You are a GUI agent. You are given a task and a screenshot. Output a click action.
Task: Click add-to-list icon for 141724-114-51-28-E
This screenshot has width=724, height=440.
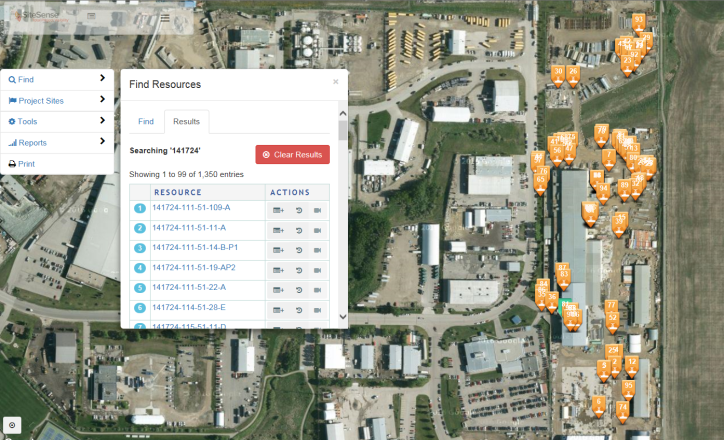pos(278,310)
